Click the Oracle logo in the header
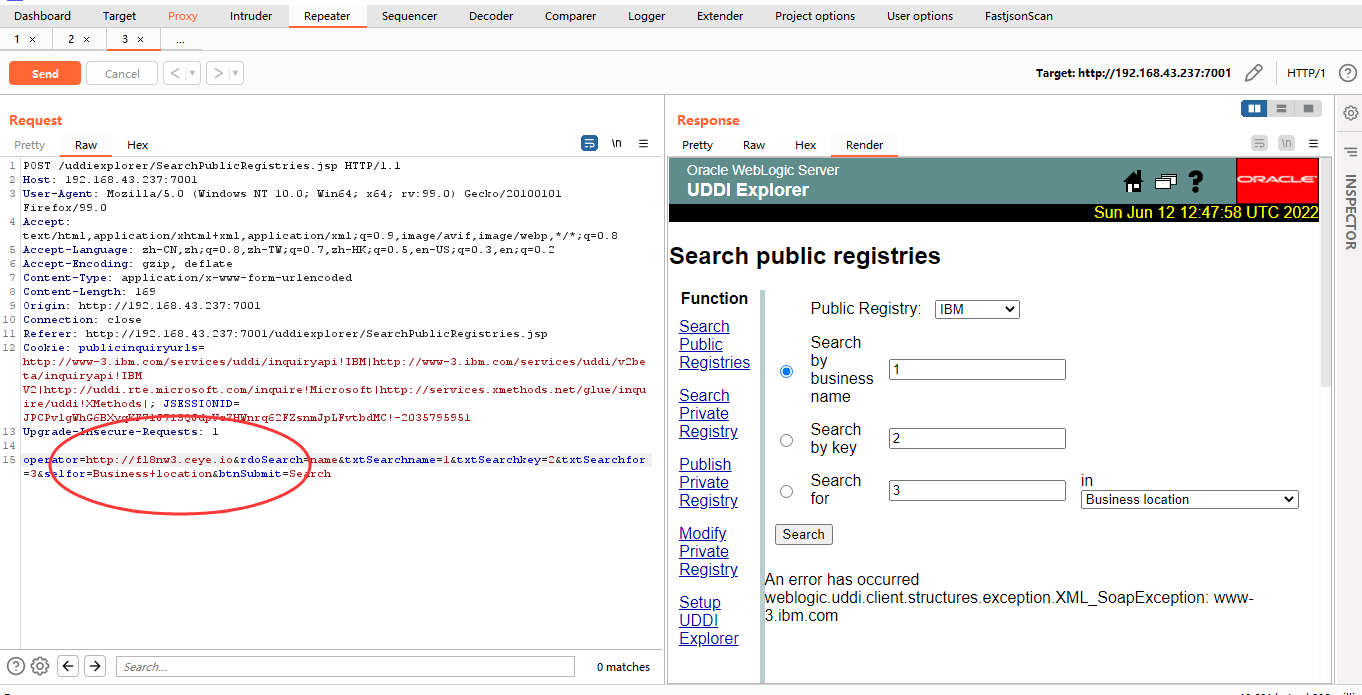 pos(1277,180)
